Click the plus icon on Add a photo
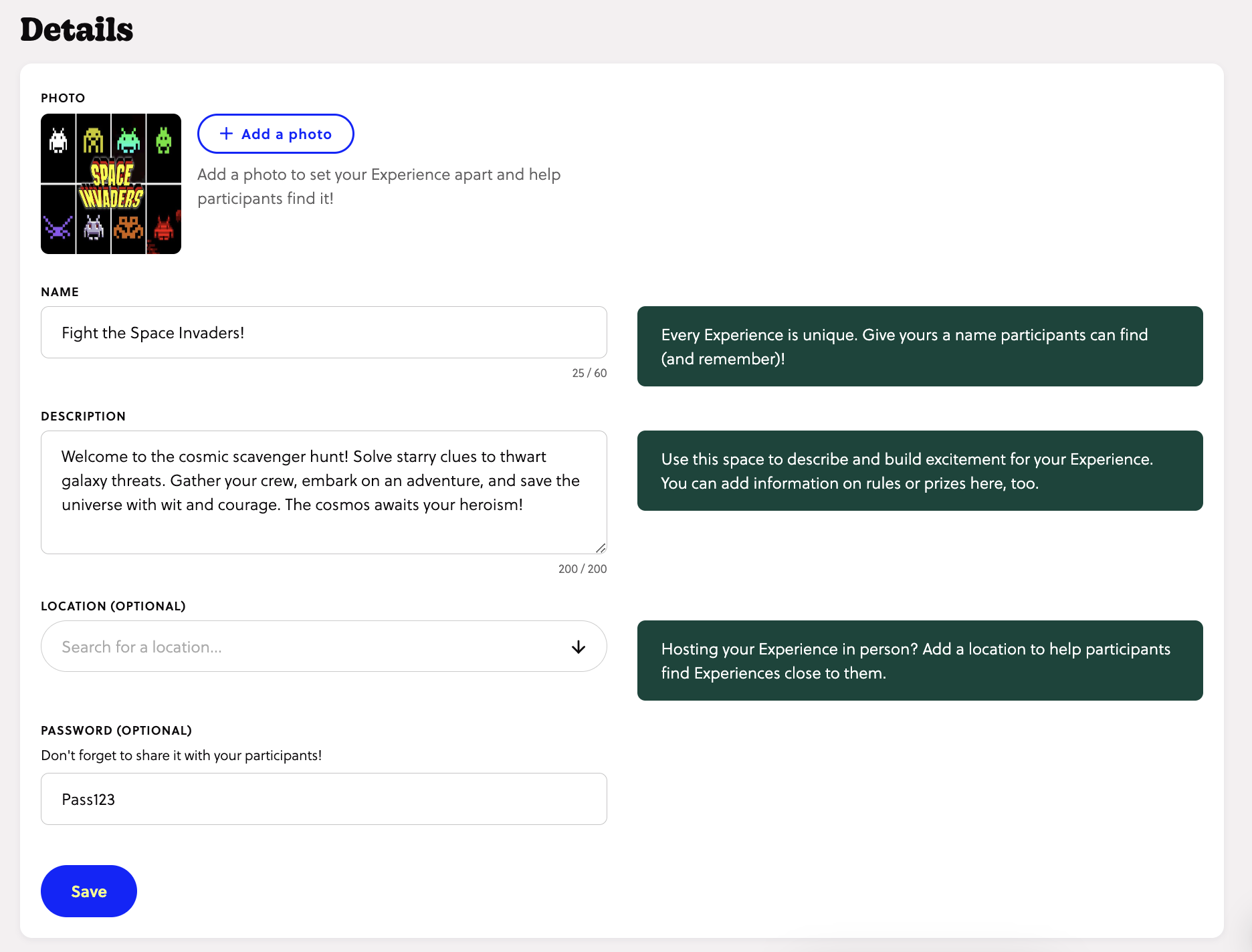This screenshot has width=1252, height=952. pos(226,134)
